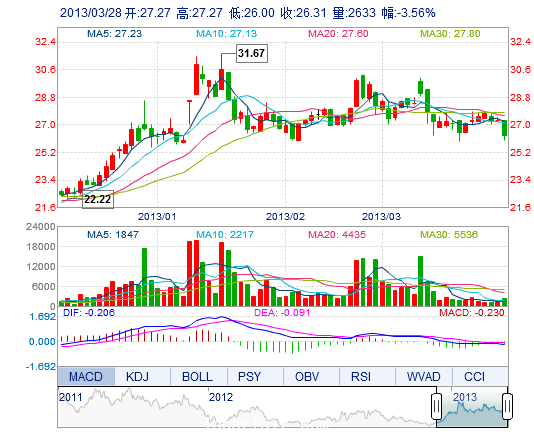Image resolution: width=534 pixels, height=434 pixels.
Task: Click the 2013 selected range area
Action: pyautogui.click(x=472, y=407)
